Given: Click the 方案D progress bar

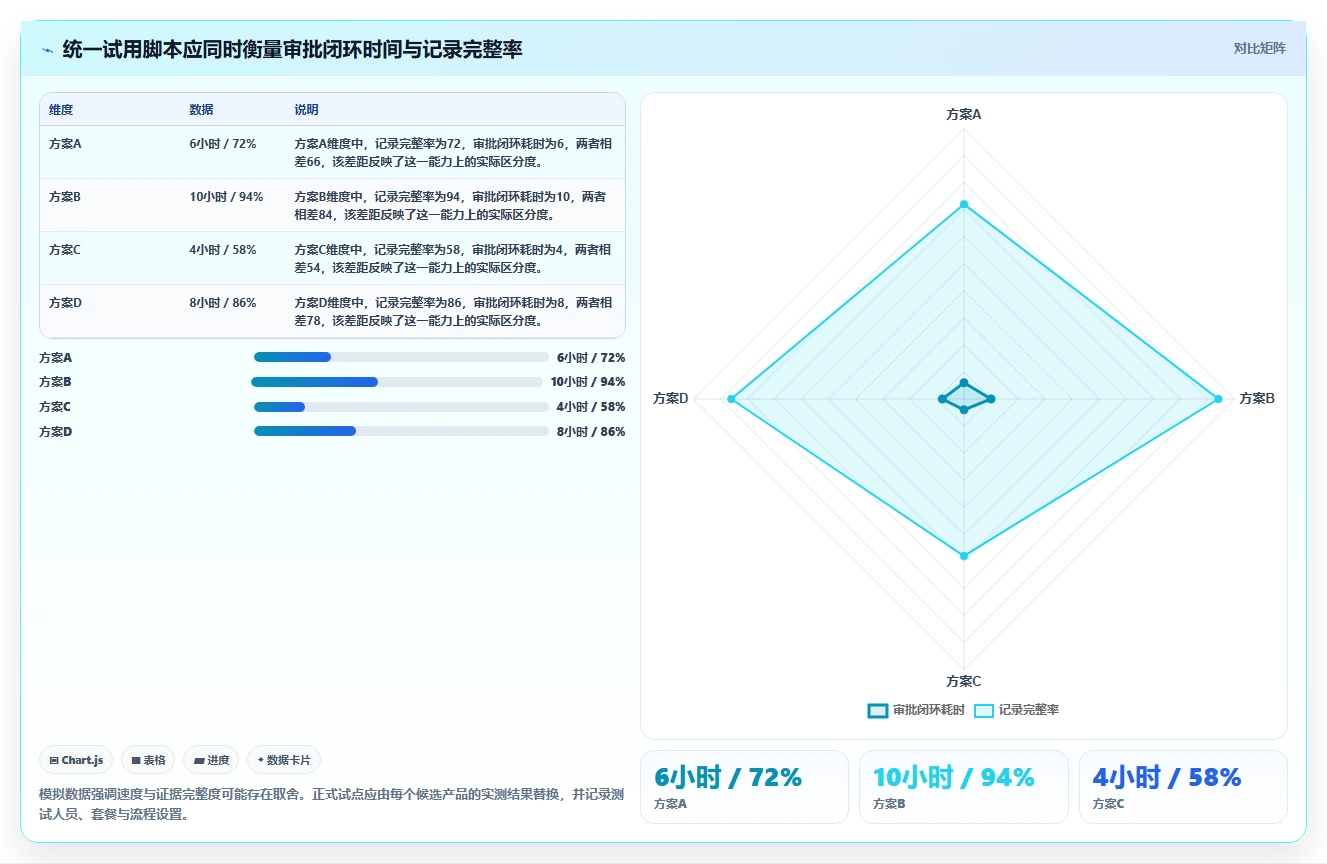Looking at the screenshot, I should 401,431.
